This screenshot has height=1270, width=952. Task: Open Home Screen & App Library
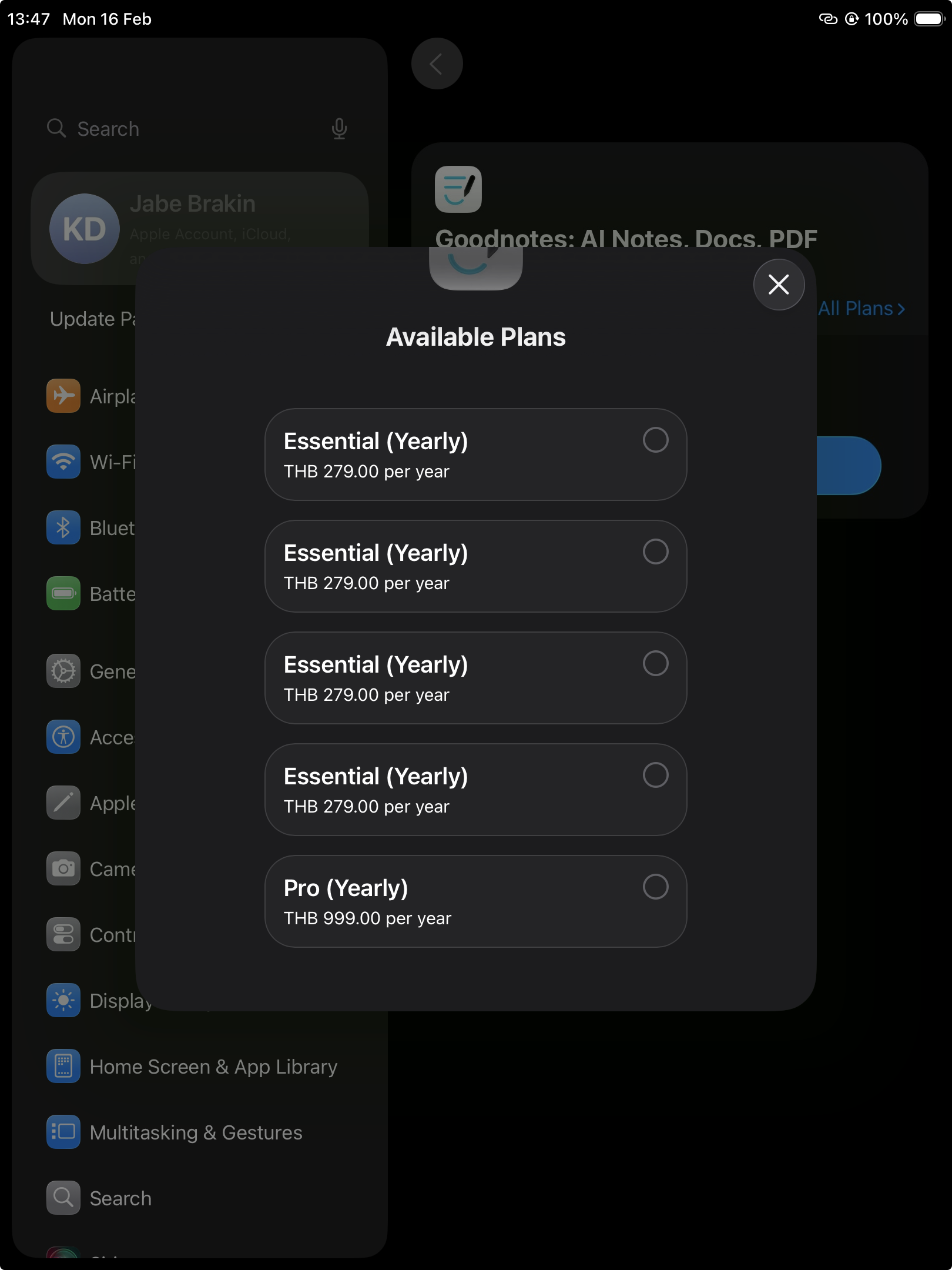[213, 1067]
